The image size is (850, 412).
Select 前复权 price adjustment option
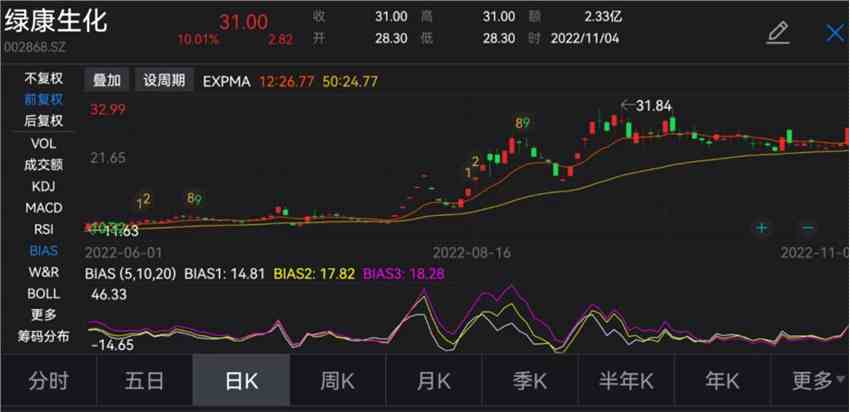pos(43,99)
